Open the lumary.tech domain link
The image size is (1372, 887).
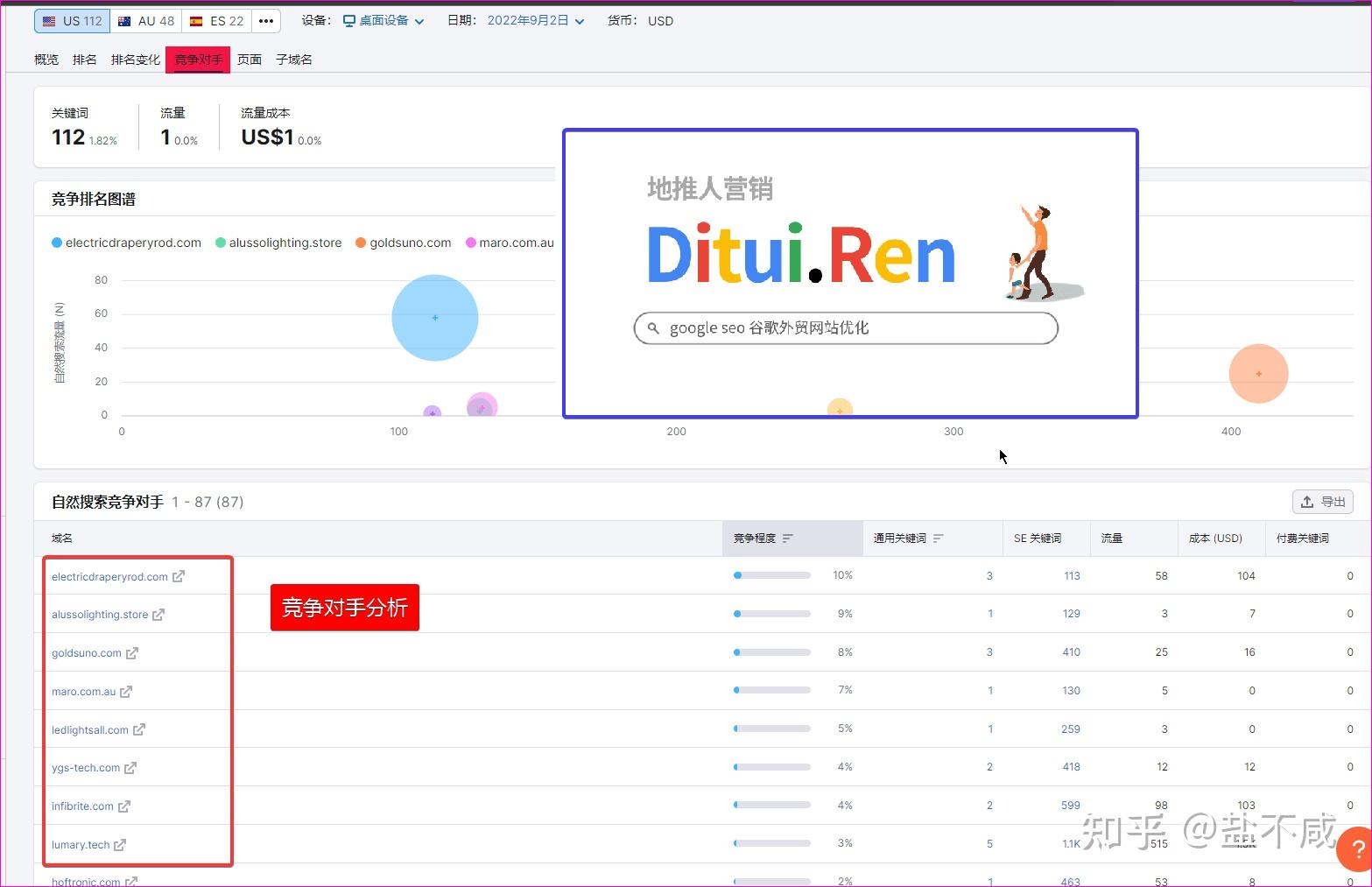tap(81, 845)
